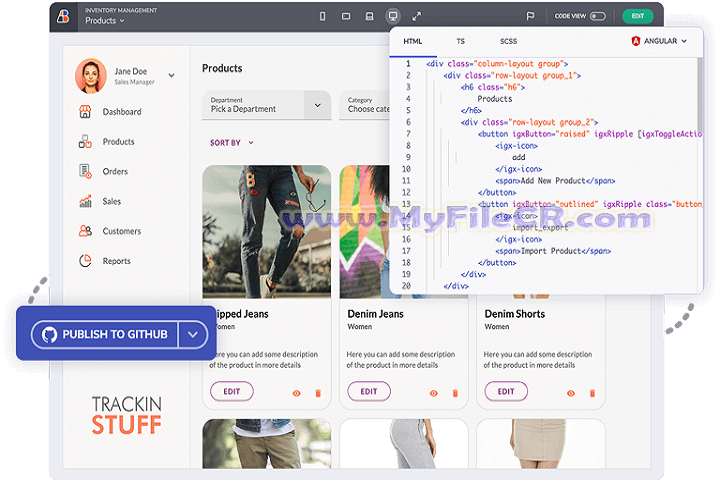Click the Customers people icon

pos(85,231)
